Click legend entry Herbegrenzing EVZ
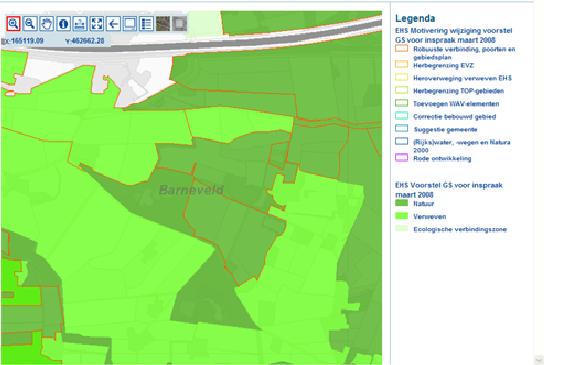This screenshot has height=365, width=569. coord(443,66)
